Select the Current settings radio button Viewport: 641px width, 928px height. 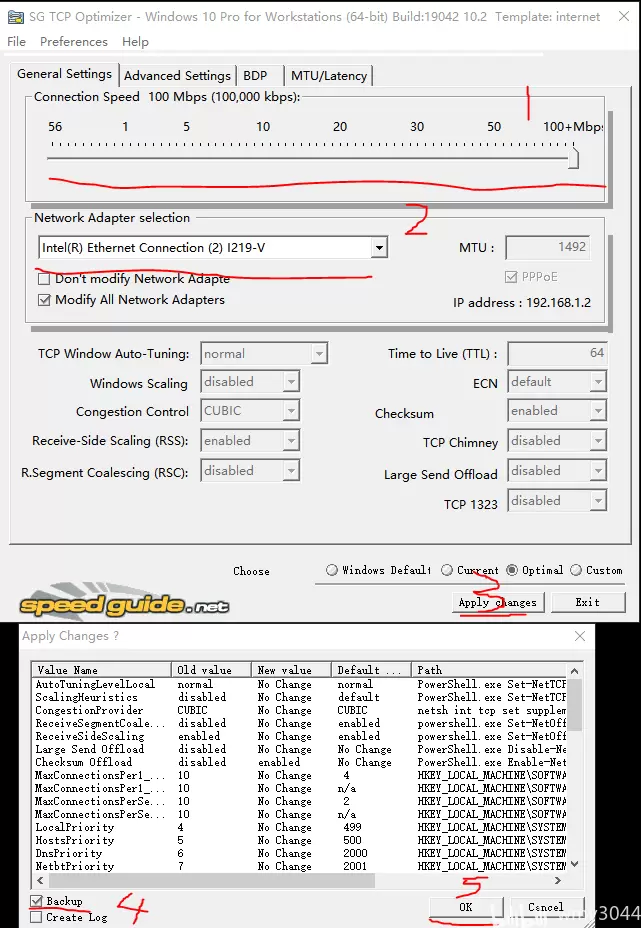tap(447, 570)
